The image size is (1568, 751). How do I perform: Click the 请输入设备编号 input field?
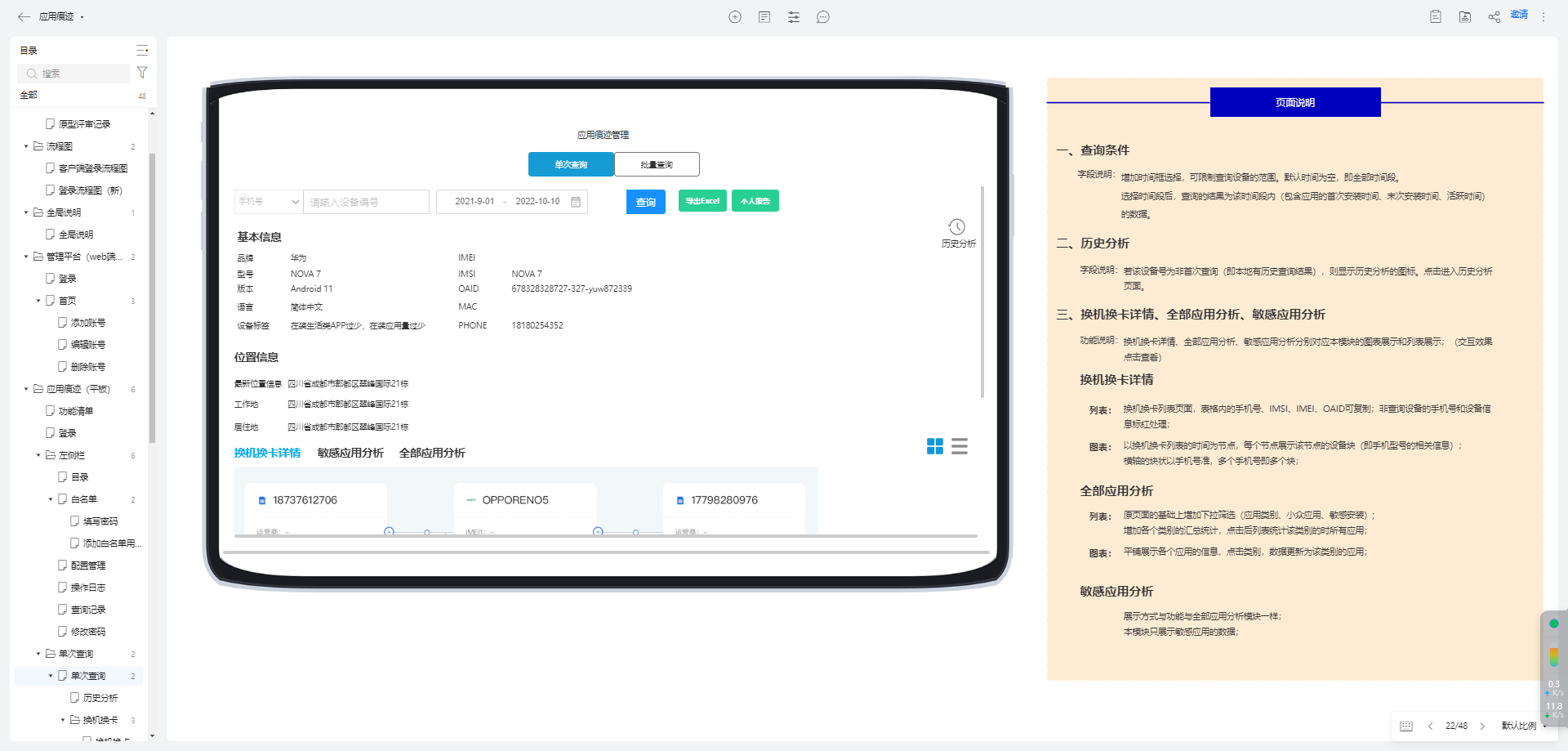pos(367,202)
